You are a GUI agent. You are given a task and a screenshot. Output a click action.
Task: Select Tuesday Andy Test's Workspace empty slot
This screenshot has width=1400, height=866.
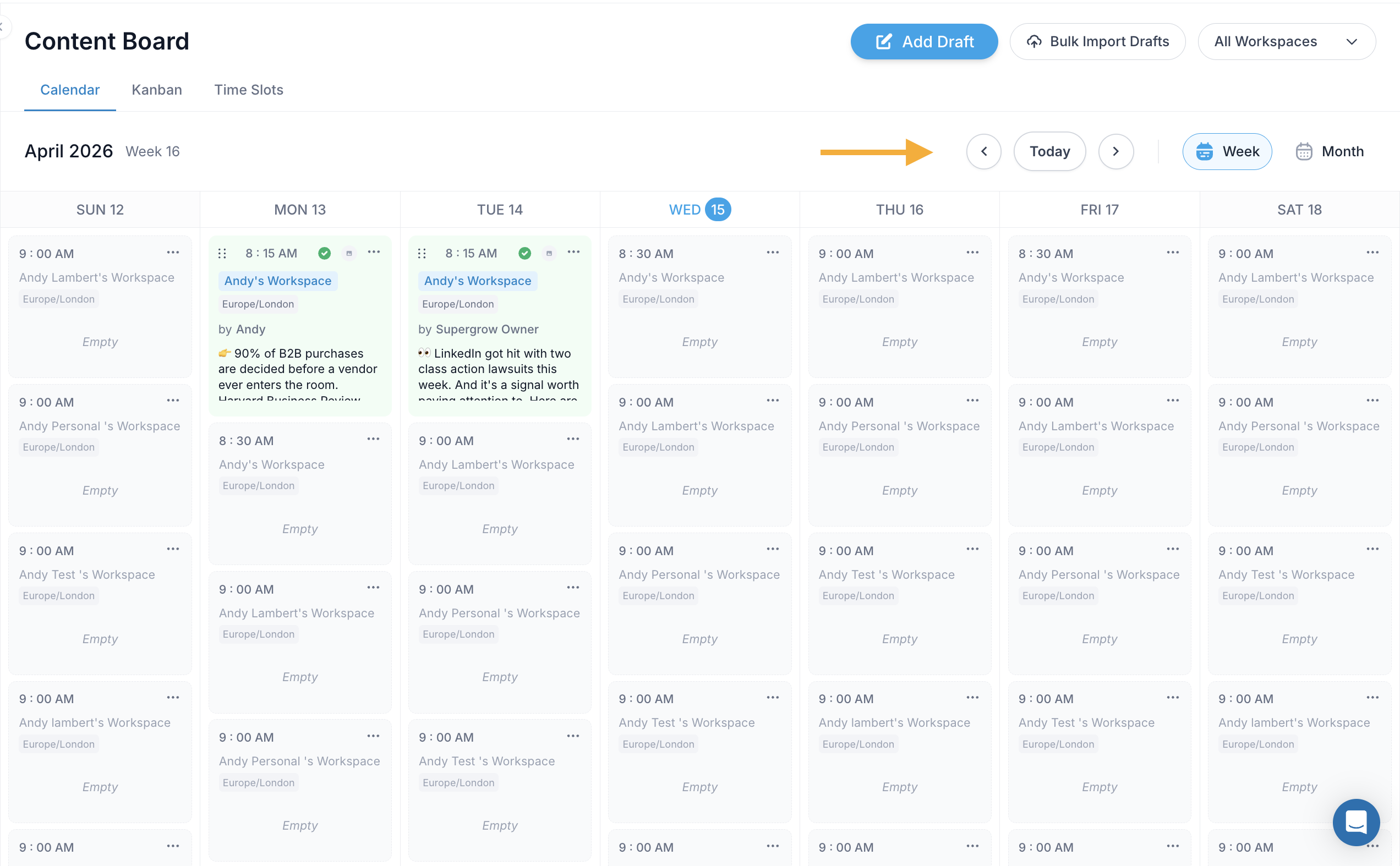point(500,791)
